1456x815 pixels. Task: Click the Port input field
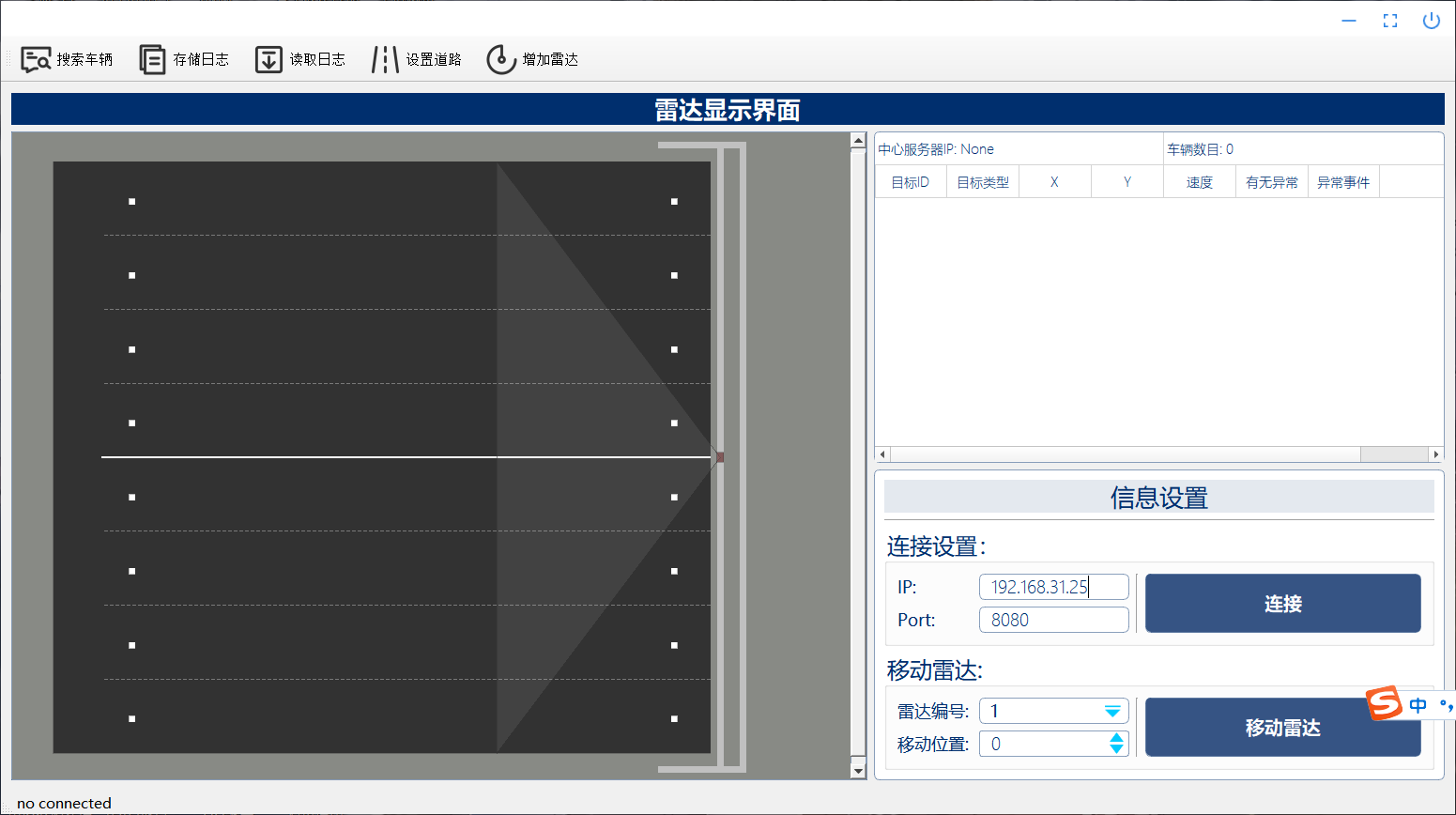pos(1053,620)
